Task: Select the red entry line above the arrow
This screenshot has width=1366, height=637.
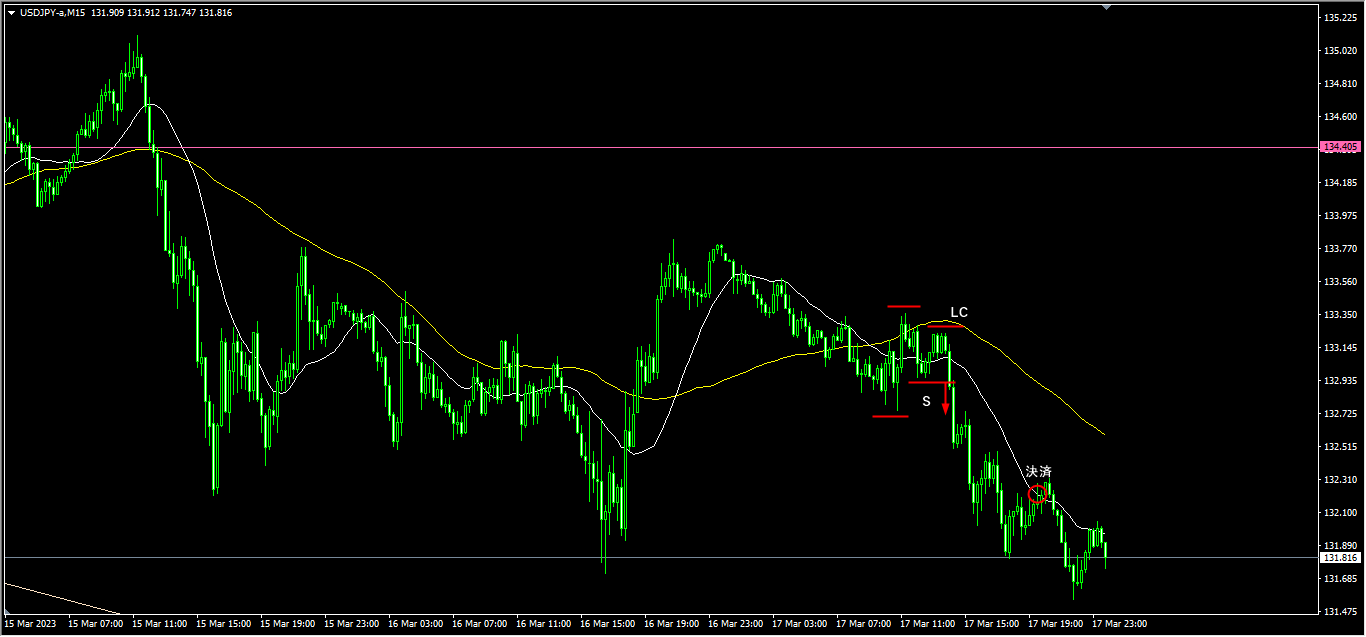Action: click(x=930, y=382)
